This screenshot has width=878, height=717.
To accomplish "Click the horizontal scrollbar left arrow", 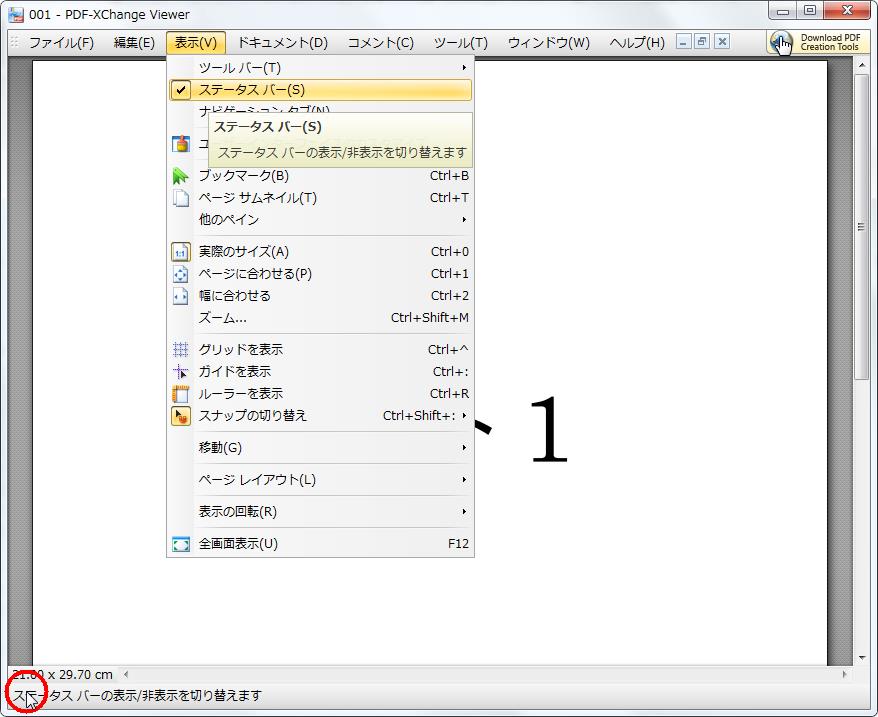I will tap(126, 674).
